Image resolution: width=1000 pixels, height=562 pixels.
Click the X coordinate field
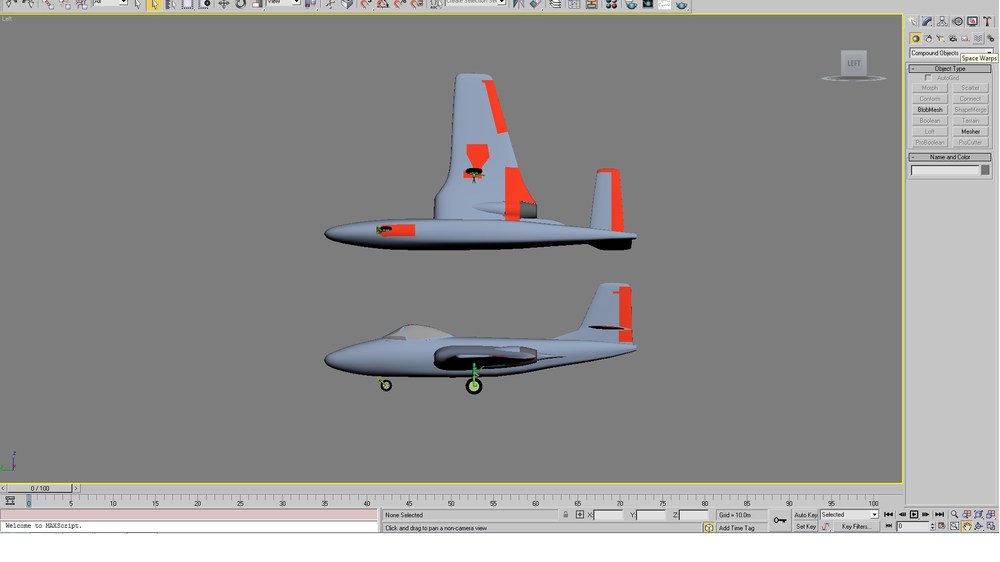608,515
